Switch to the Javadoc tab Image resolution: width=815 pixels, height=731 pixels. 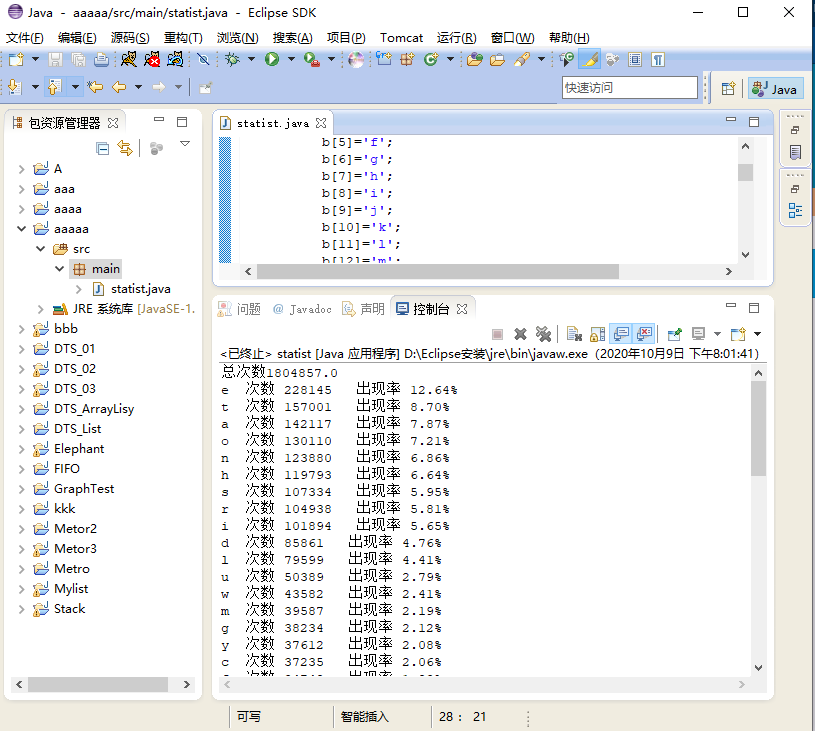point(303,309)
